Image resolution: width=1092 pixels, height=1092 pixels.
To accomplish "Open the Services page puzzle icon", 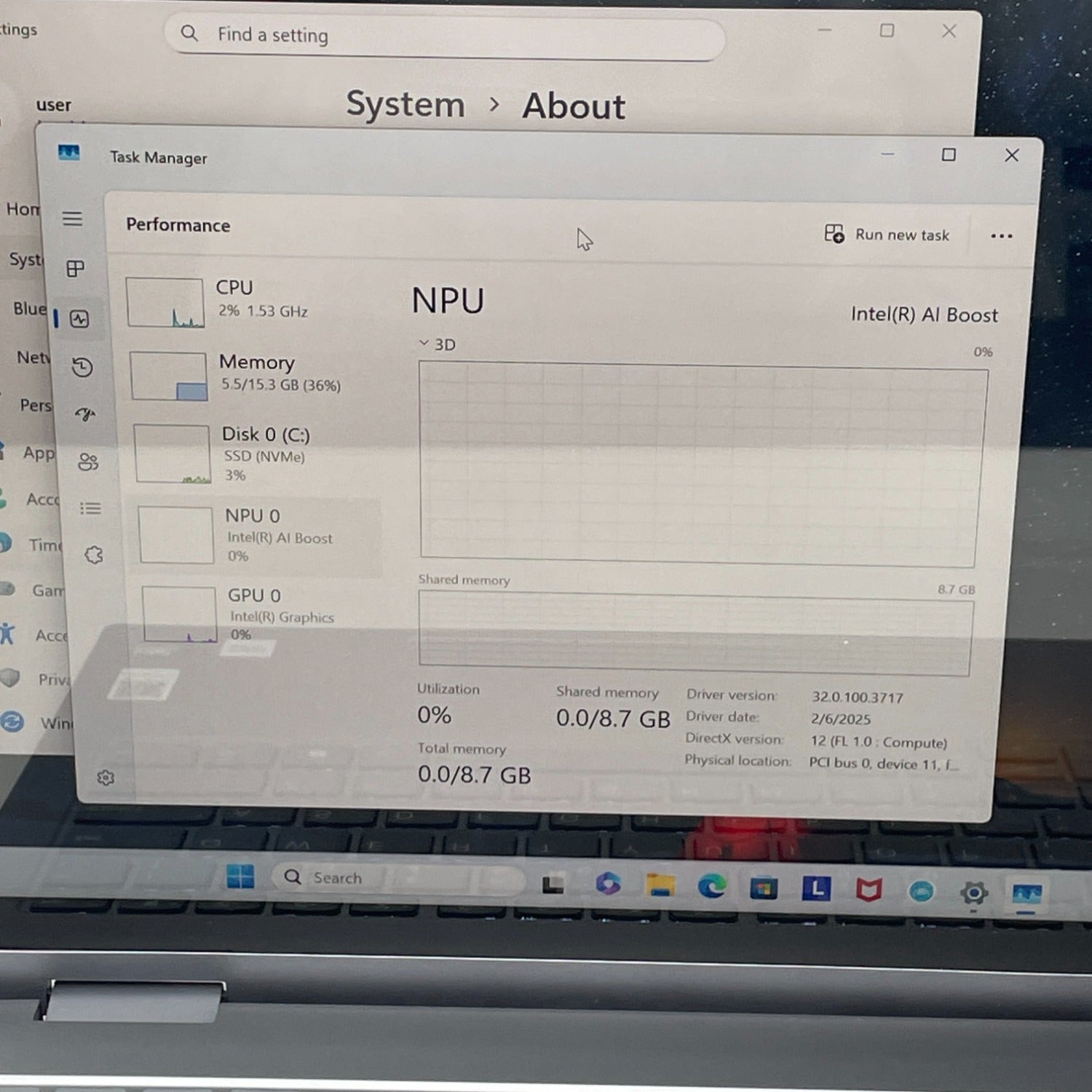I will click(x=94, y=555).
